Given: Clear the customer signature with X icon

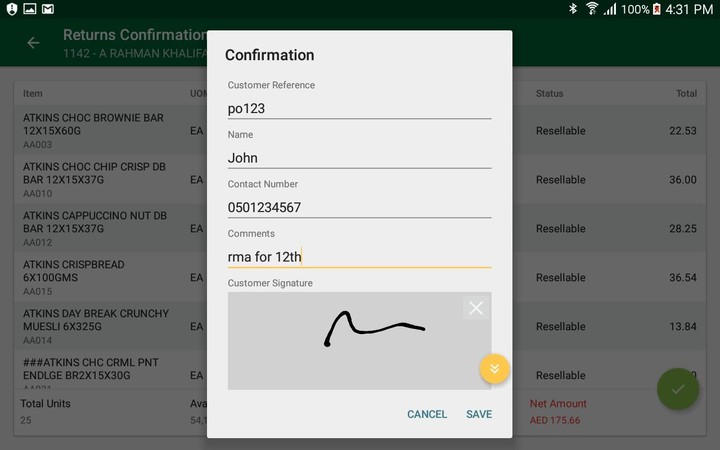Looking at the screenshot, I should point(476,308).
